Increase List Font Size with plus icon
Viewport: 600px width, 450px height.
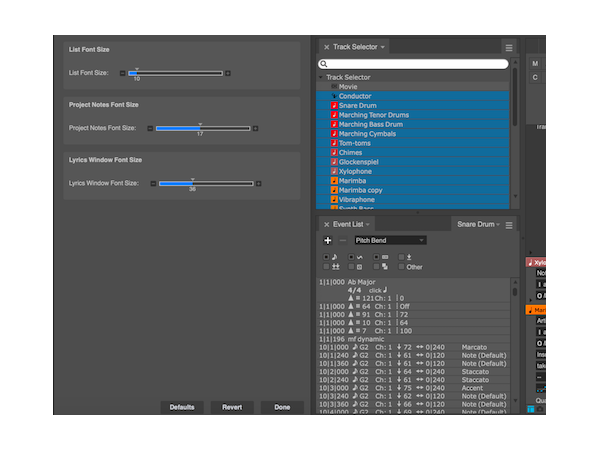point(228,73)
